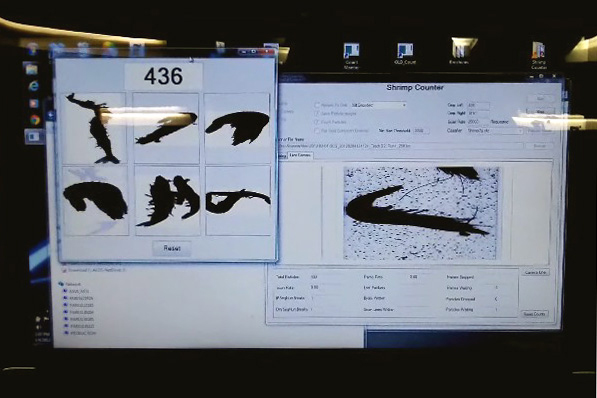Launch Google Chrome from the taskbar

[x=35, y=120]
